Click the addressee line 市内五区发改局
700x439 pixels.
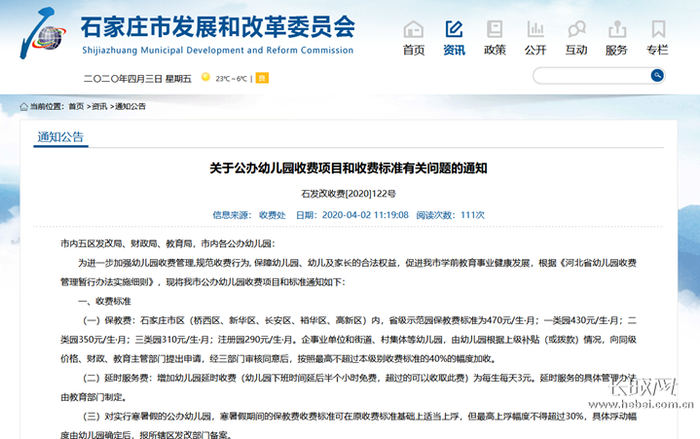pyautogui.click(x=168, y=243)
